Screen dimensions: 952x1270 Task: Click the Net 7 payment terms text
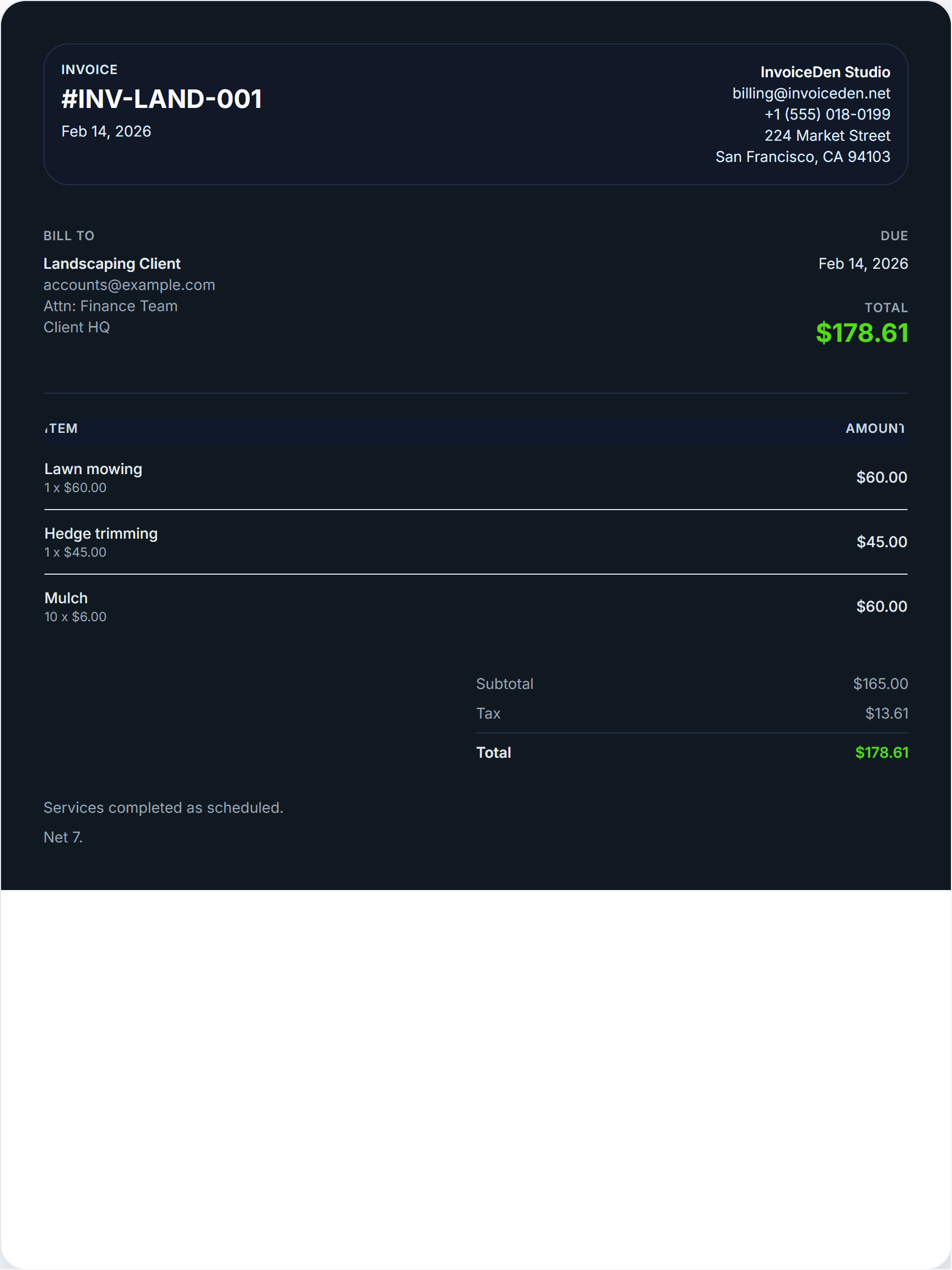coord(63,838)
